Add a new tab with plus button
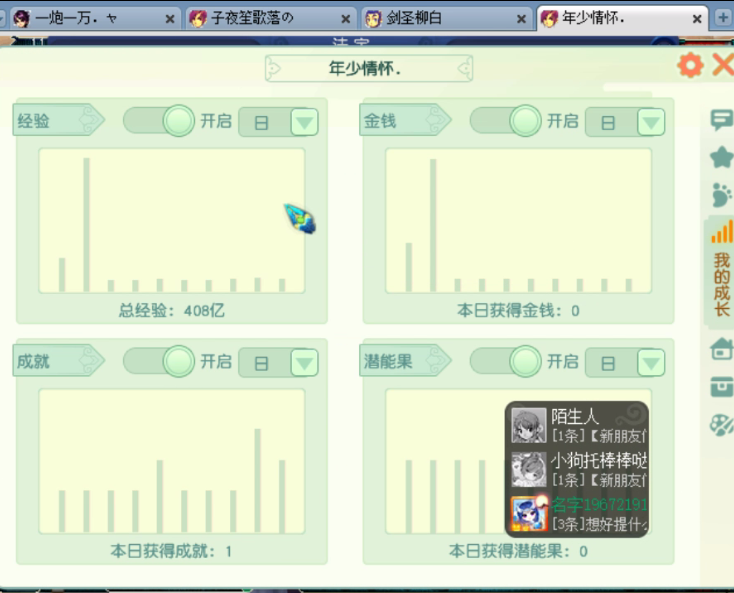This screenshot has width=734, height=593. (x=723, y=18)
